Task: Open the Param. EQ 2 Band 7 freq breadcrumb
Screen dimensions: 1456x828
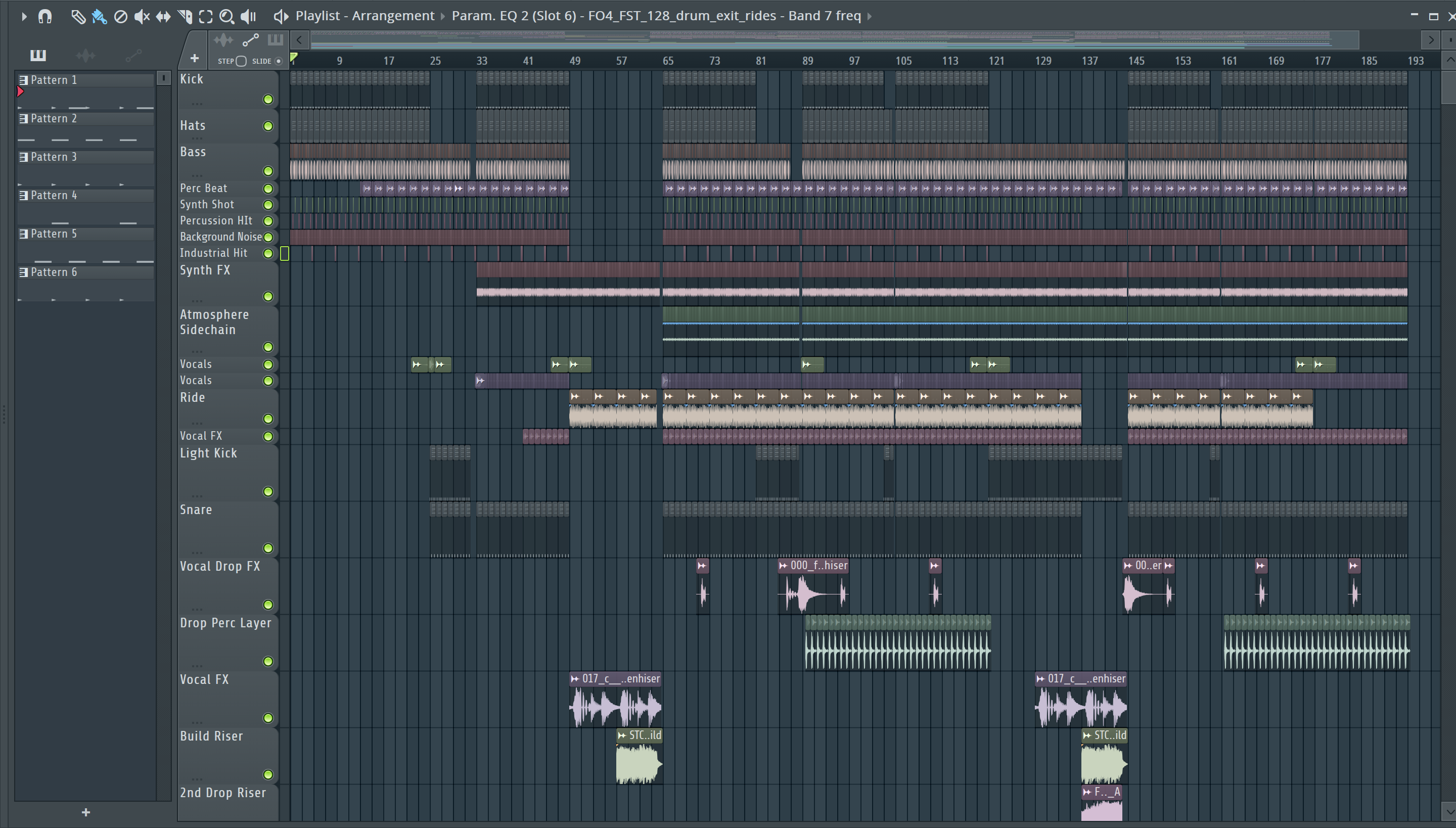Action: click(656, 16)
